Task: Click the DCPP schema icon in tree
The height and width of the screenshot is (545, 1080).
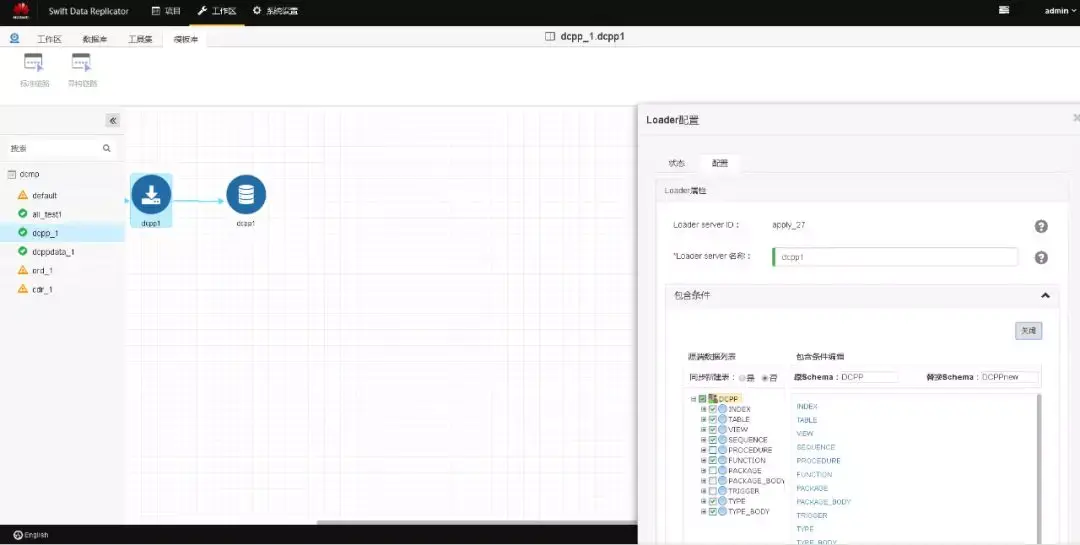Action: (713, 399)
